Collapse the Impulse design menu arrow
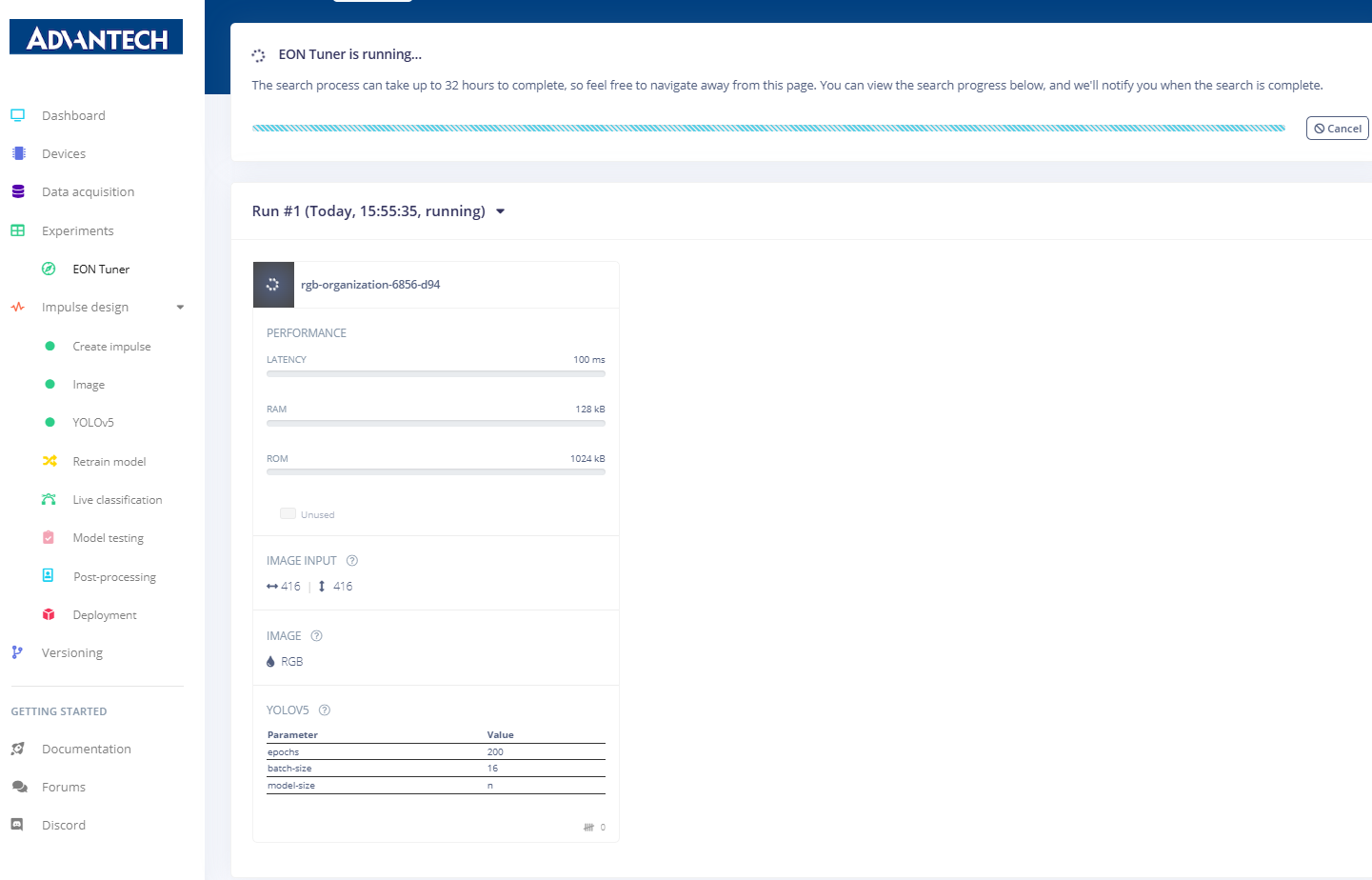The width and height of the screenshot is (1372, 880). (x=180, y=308)
